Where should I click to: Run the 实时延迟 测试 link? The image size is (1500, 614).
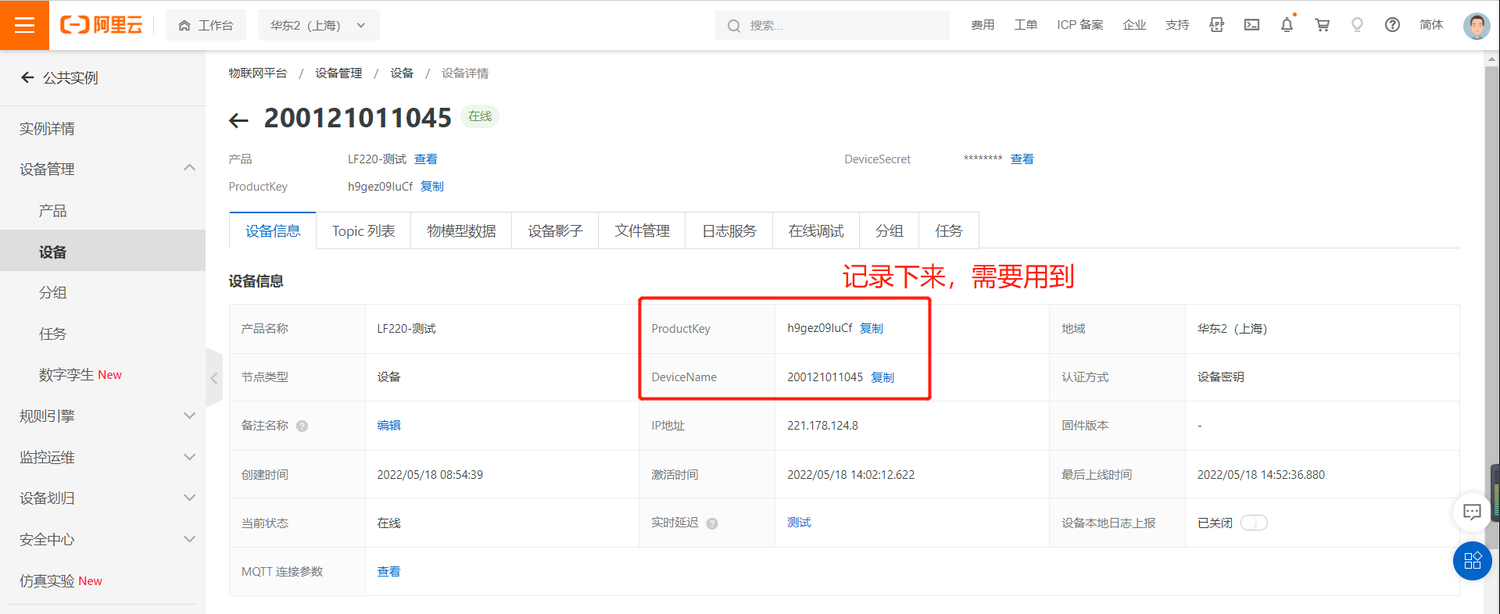click(x=799, y=522)
